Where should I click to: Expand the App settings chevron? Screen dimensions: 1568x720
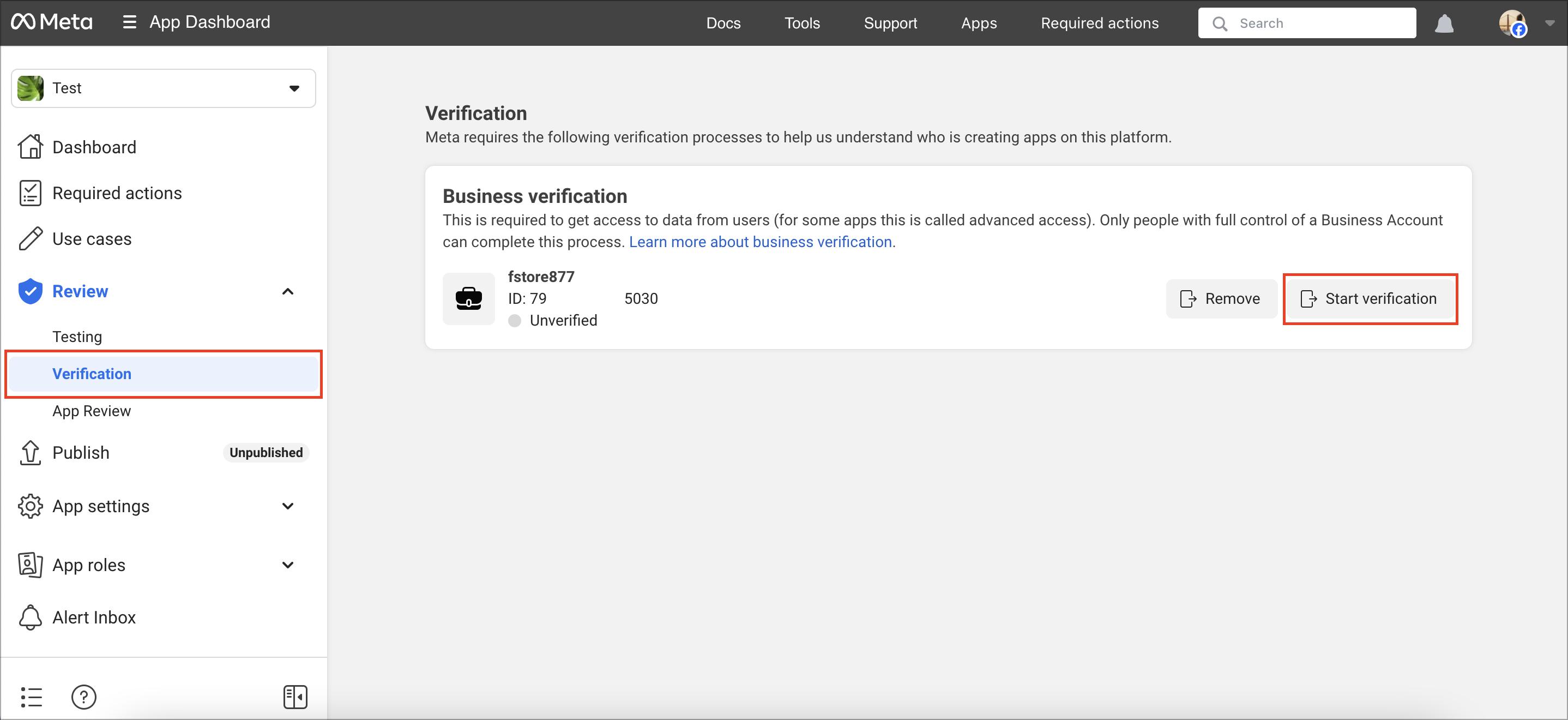pyautogui.click(x=288, y=506)
